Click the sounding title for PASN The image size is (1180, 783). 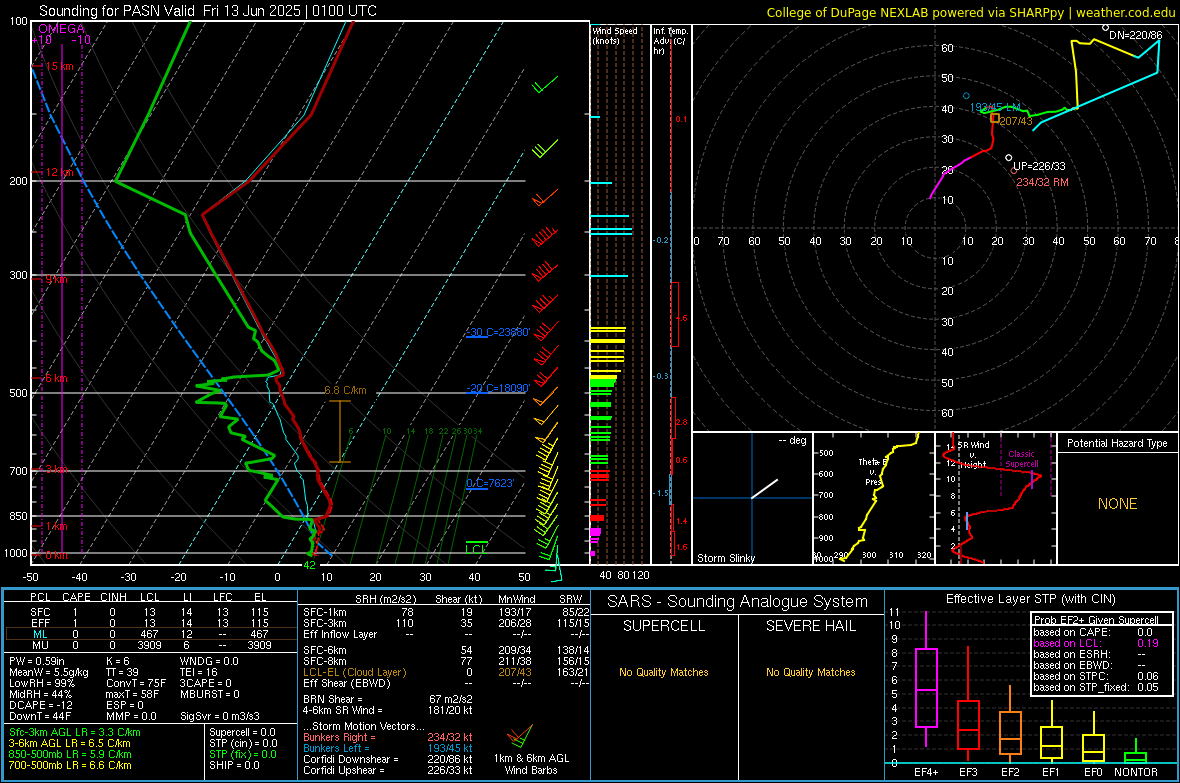coord(208,11)
